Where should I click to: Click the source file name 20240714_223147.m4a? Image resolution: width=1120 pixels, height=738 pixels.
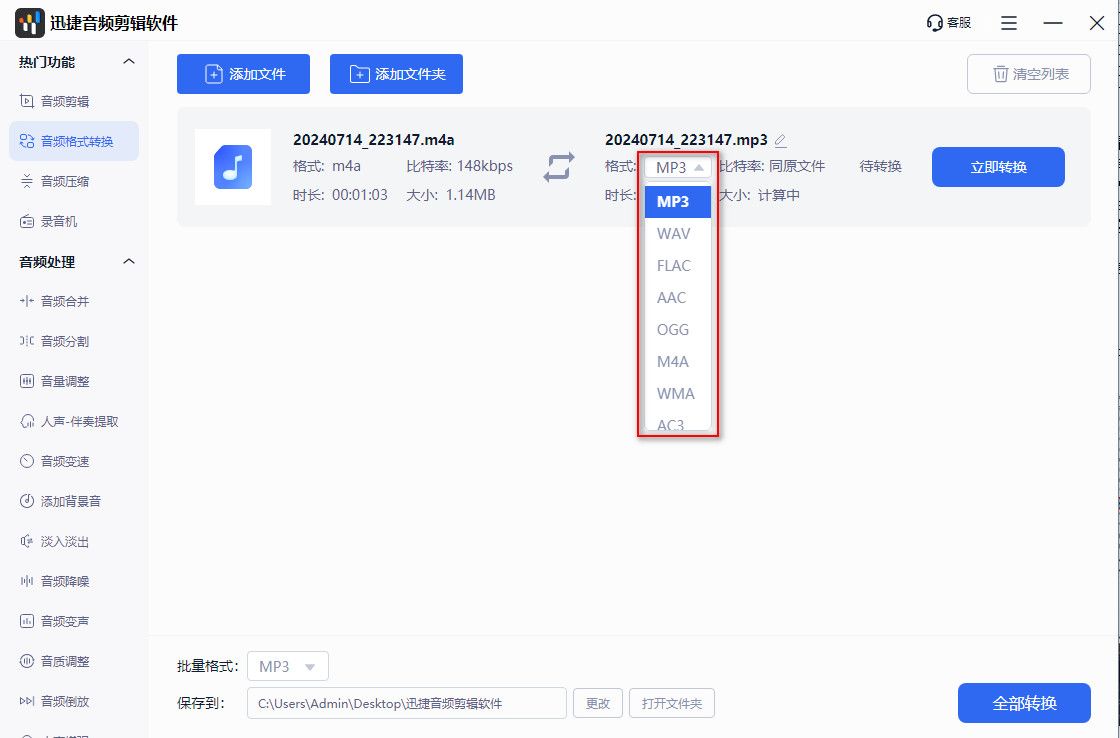pyautogui.click(x=374, y=139)
